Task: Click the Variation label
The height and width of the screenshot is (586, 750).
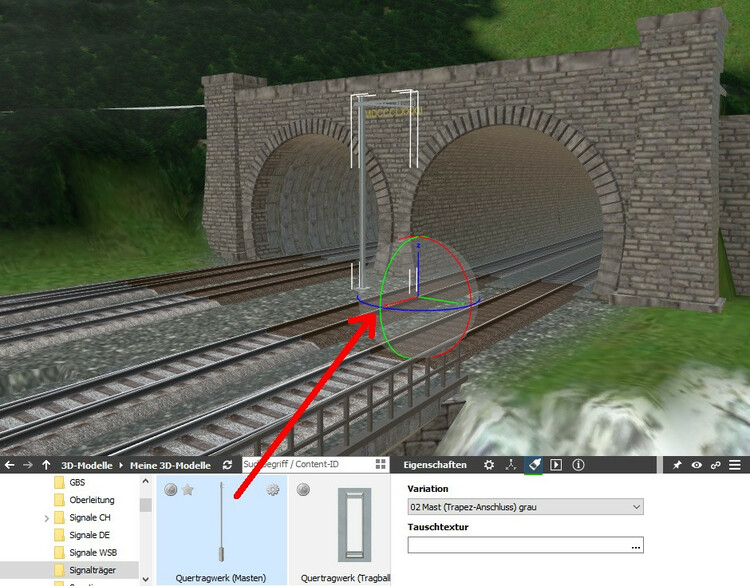Action: (428, 489)
